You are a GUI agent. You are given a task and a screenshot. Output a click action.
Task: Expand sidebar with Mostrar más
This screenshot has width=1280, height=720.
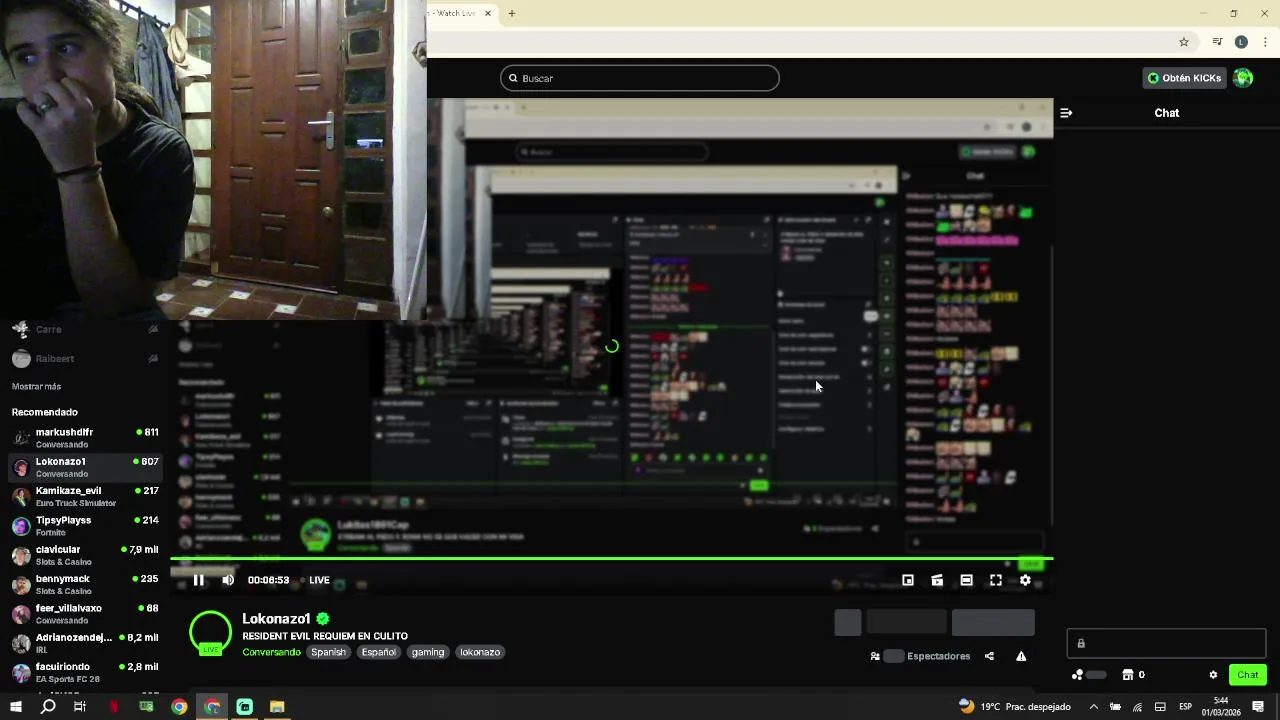point(36,386)
